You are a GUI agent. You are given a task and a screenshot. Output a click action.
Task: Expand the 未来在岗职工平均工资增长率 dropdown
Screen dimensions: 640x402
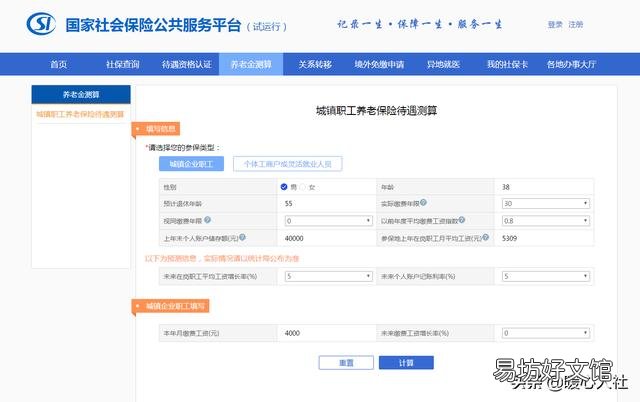pyautogui.click(x=329, y=276)
